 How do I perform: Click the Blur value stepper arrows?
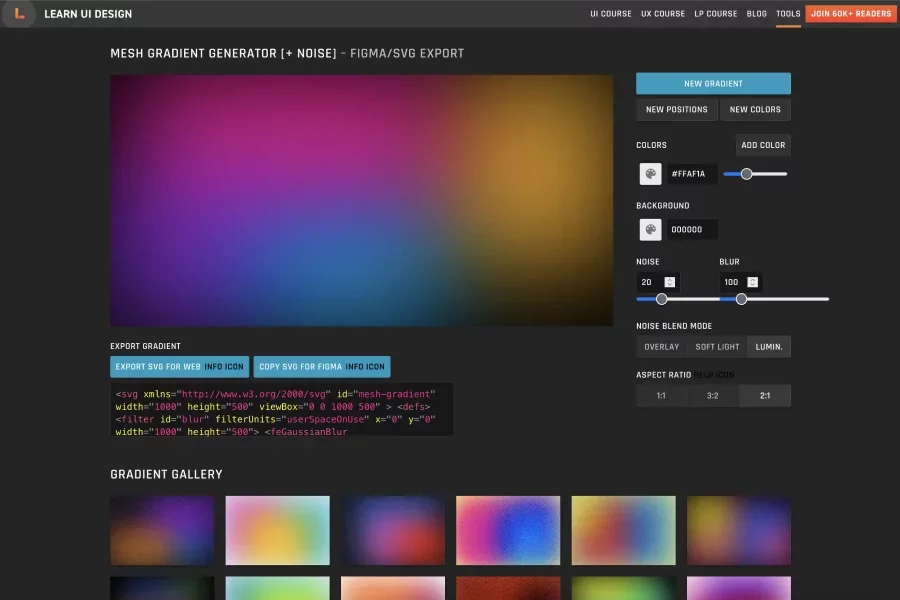pyautogui.click(x=752, y=283)
